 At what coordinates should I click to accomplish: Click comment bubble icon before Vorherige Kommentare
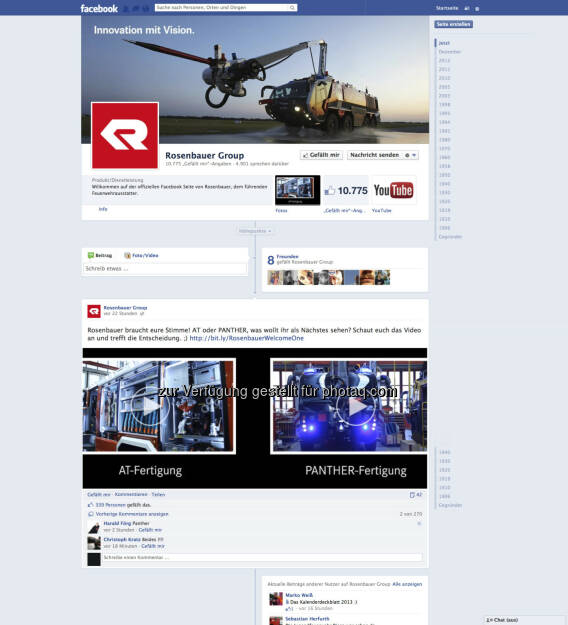90,514
